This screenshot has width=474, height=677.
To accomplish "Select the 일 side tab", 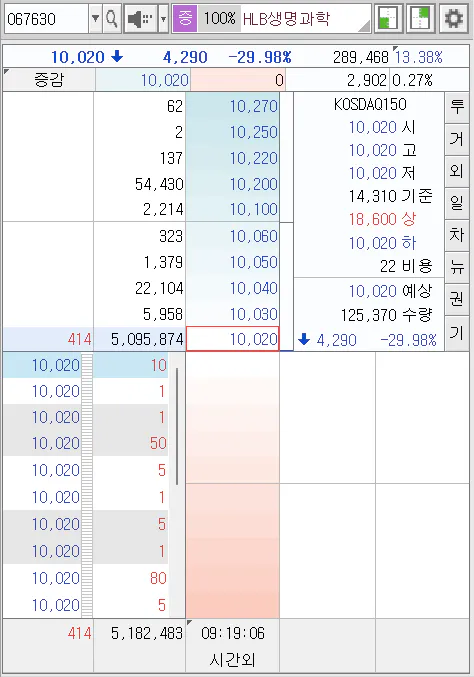I will (456, 203).
